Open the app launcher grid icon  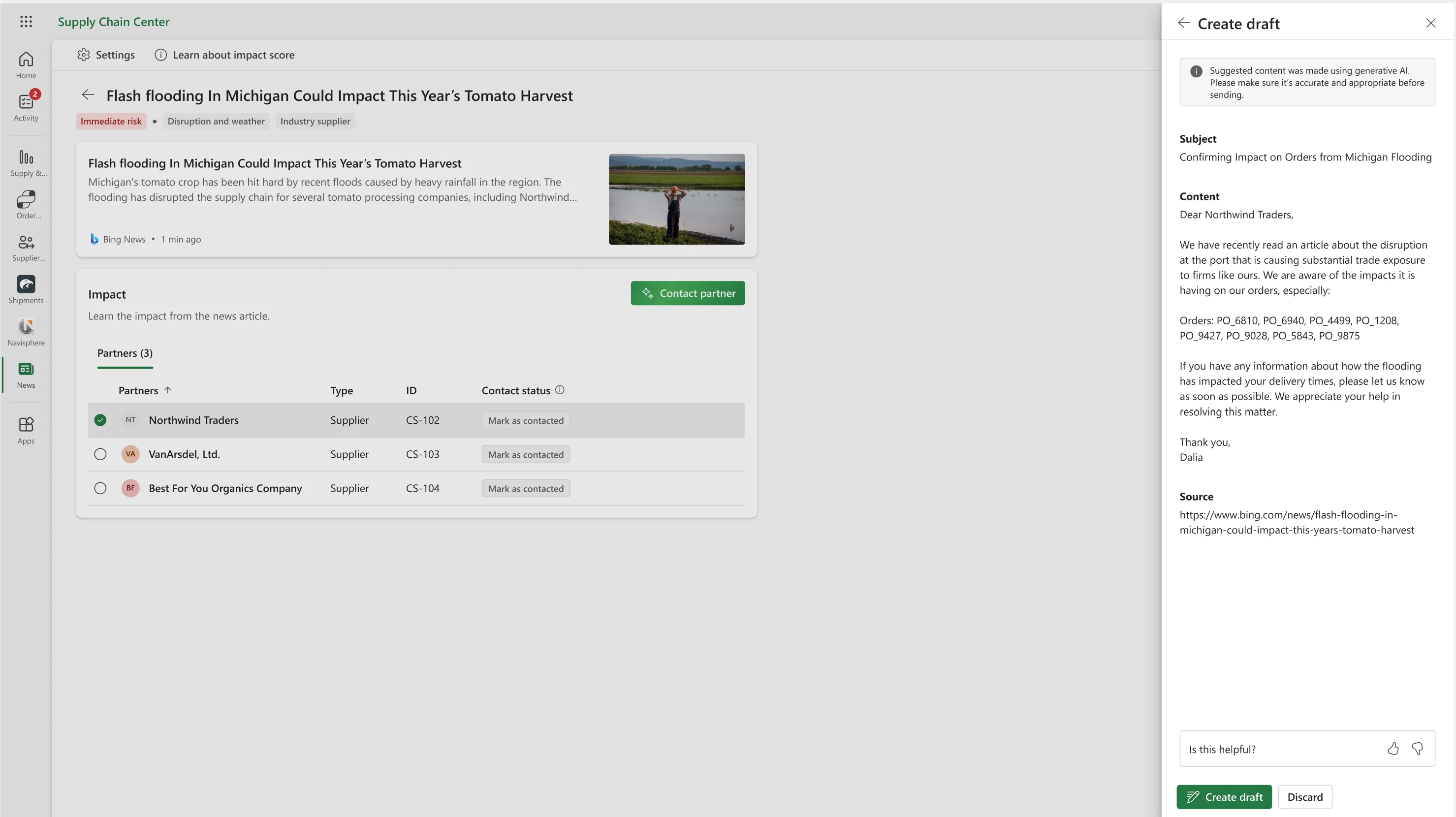(x=26, y=22)
